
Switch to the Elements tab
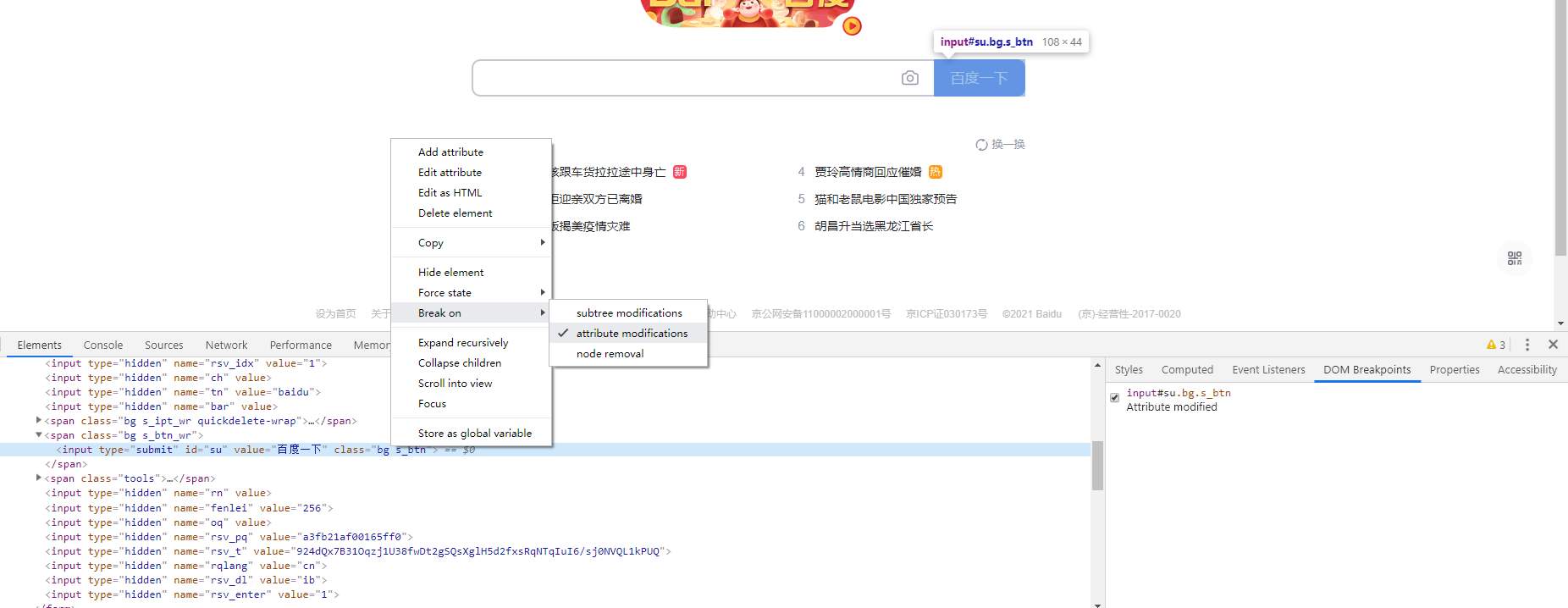(x=40, y=345)
